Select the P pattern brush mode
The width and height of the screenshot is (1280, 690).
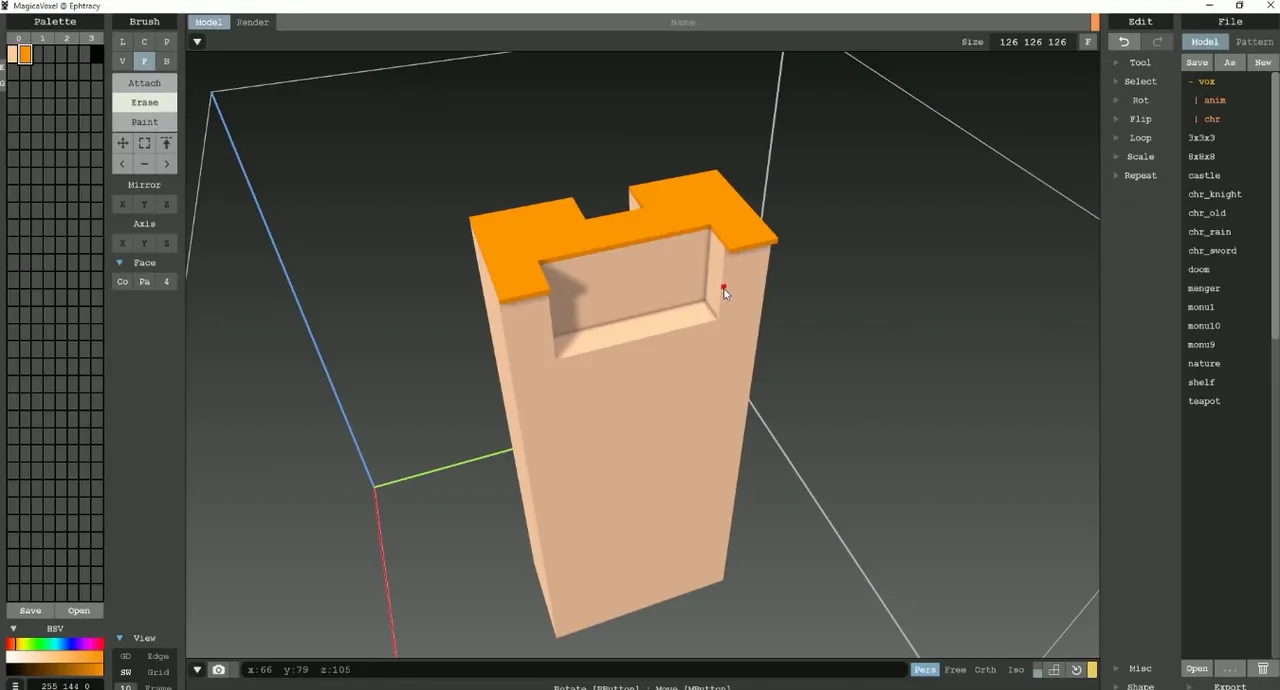166,42
